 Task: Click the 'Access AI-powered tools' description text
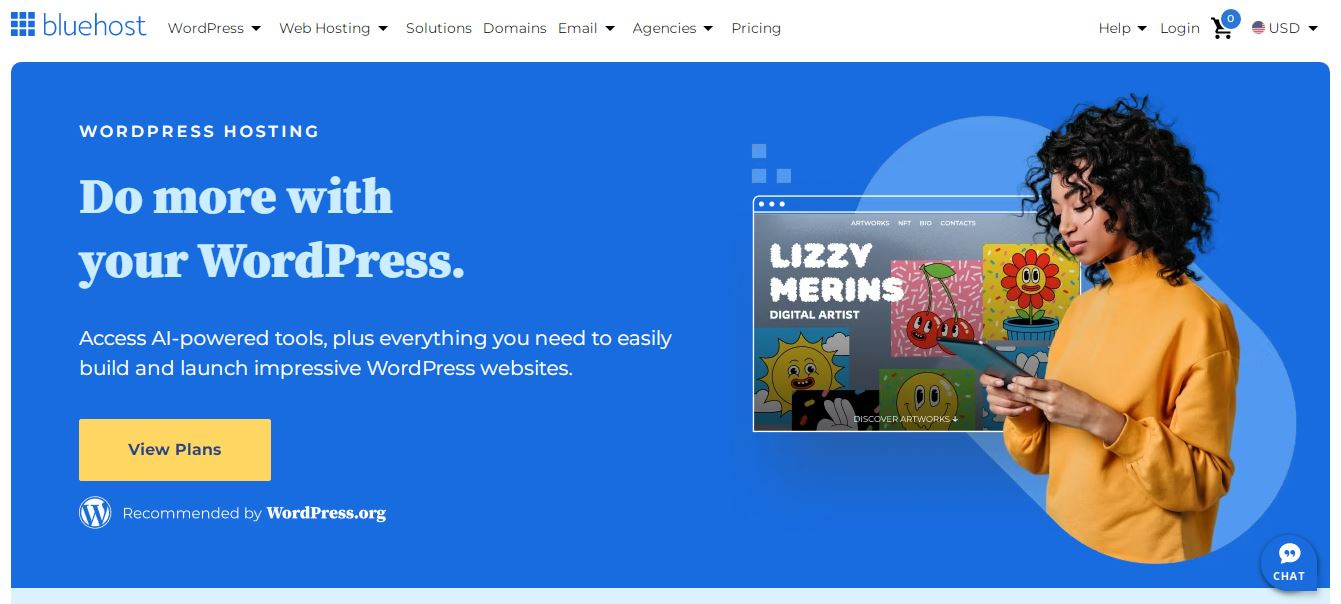click(x=375, y=353)
